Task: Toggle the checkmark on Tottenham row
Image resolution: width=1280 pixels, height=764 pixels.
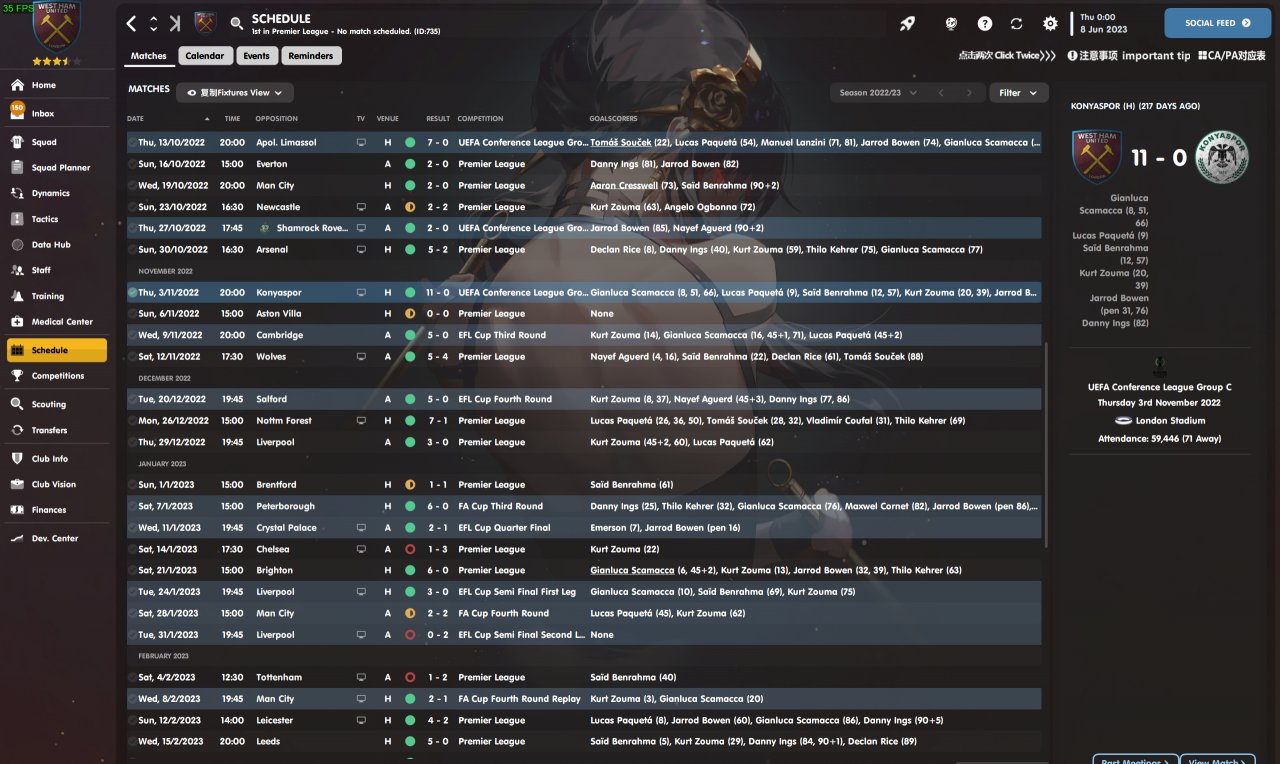Action: click(133, 678)
